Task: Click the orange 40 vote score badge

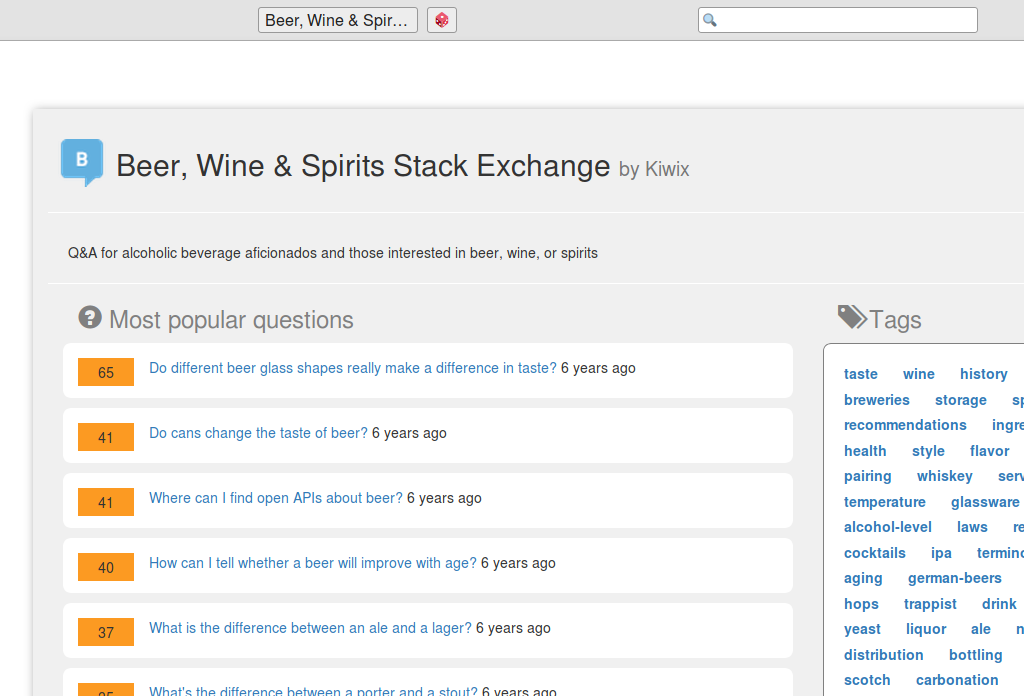Action: (x=106, y=567)
